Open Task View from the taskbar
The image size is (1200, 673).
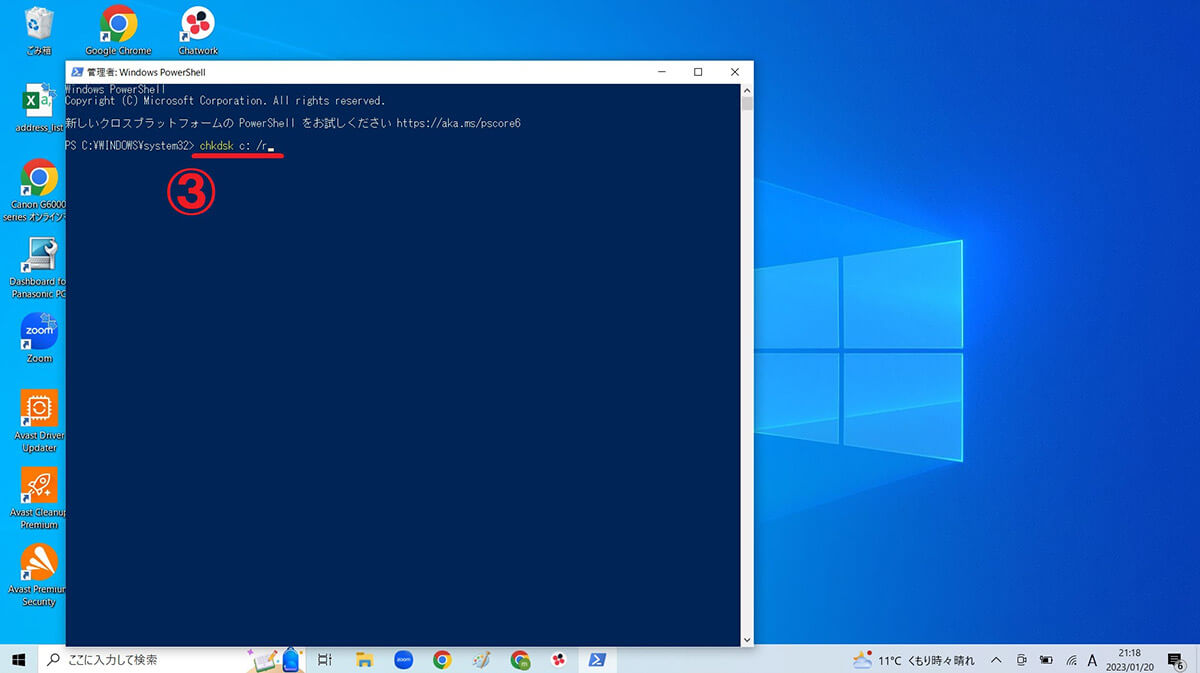click(x=325, y=659)
